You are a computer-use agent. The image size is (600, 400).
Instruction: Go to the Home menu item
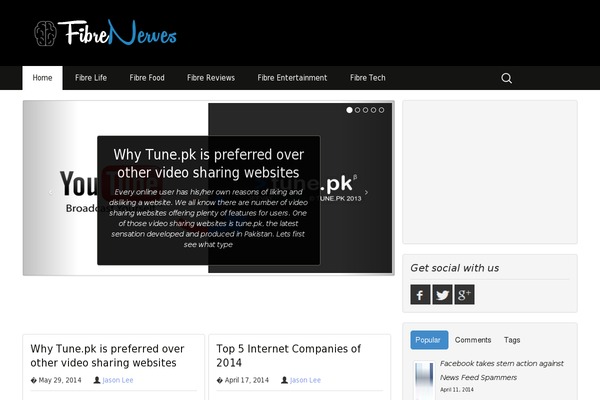click(x=42, y=78)
